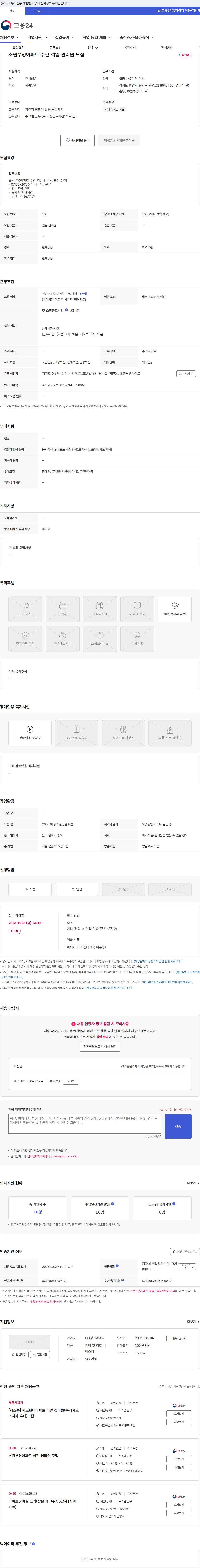Click the 장애인용 승강기 icon
The width and height of the screenshot is (200, 1568).
click(x=77, y=733)
